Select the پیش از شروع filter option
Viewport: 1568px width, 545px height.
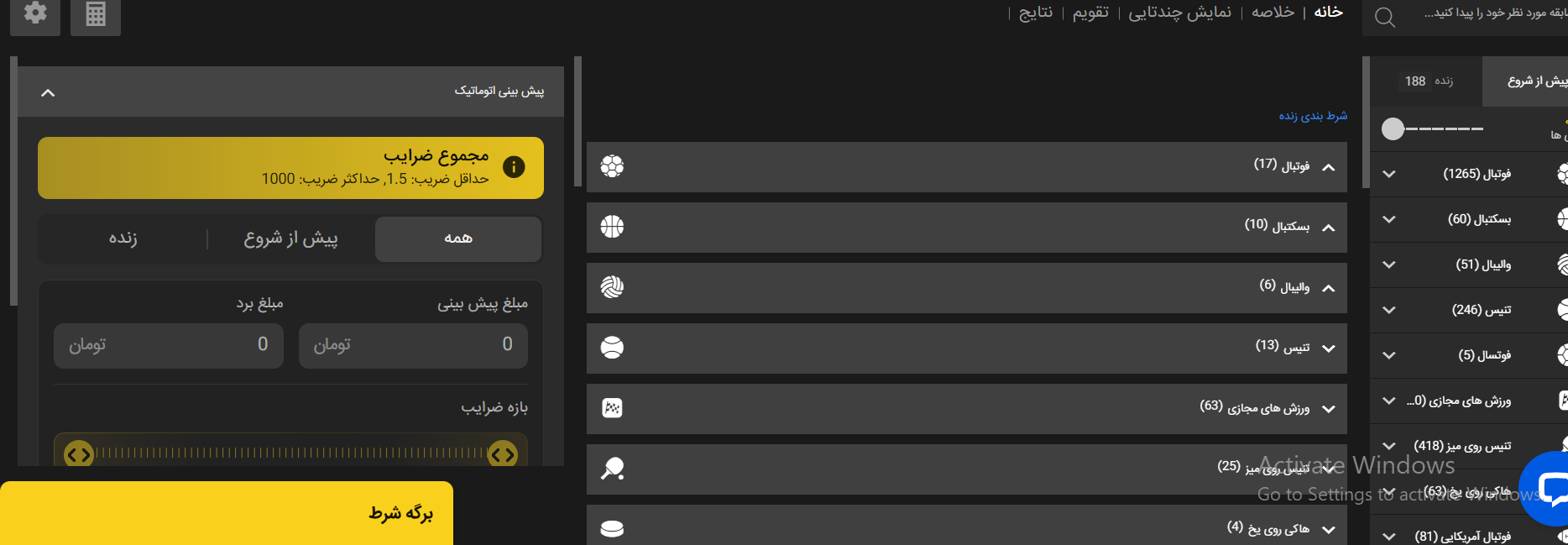[290, 238]
